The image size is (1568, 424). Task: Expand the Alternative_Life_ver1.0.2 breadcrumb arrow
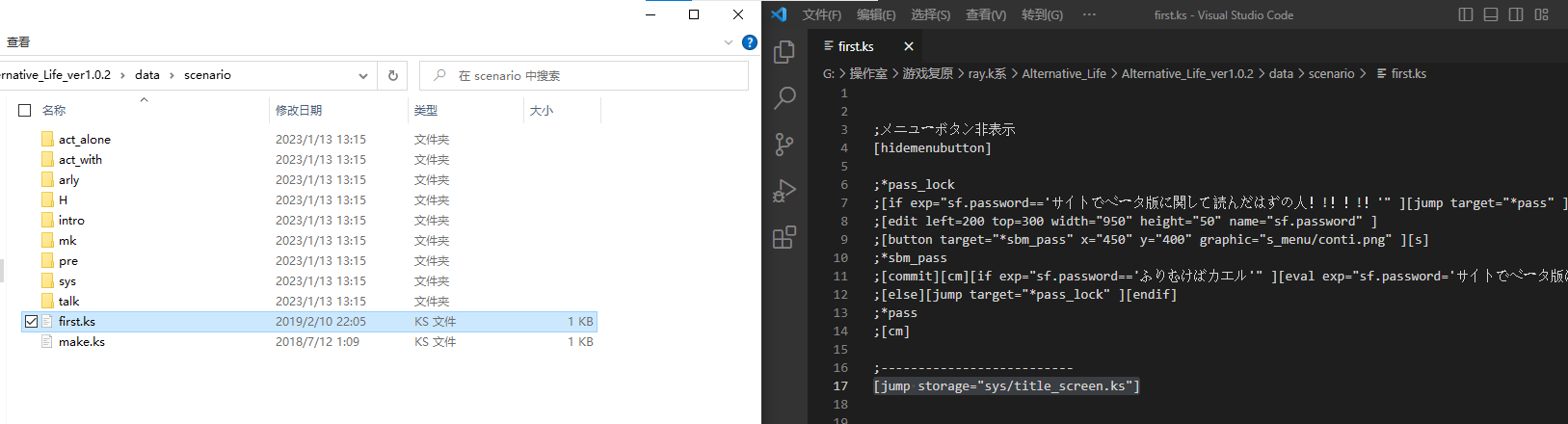pos(122,75)
